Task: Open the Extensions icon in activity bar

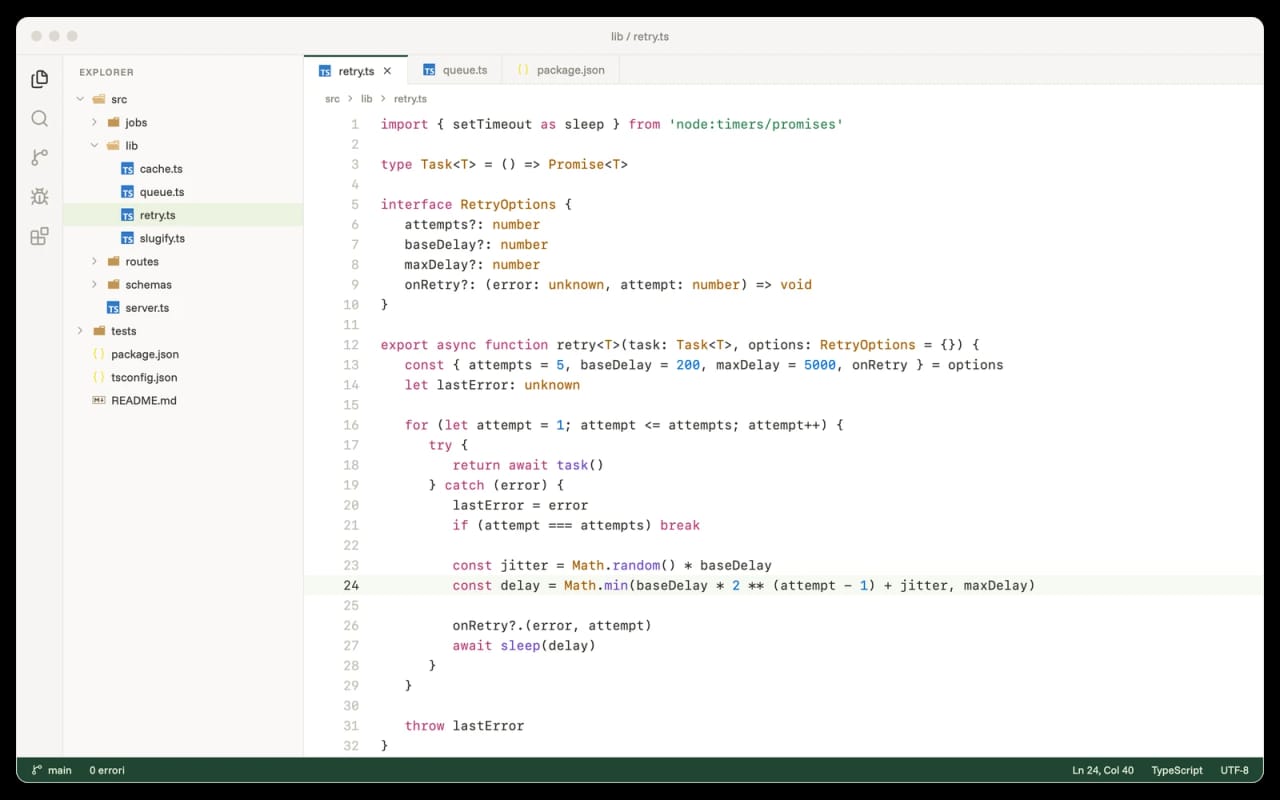Action: (x=40, y=236)
